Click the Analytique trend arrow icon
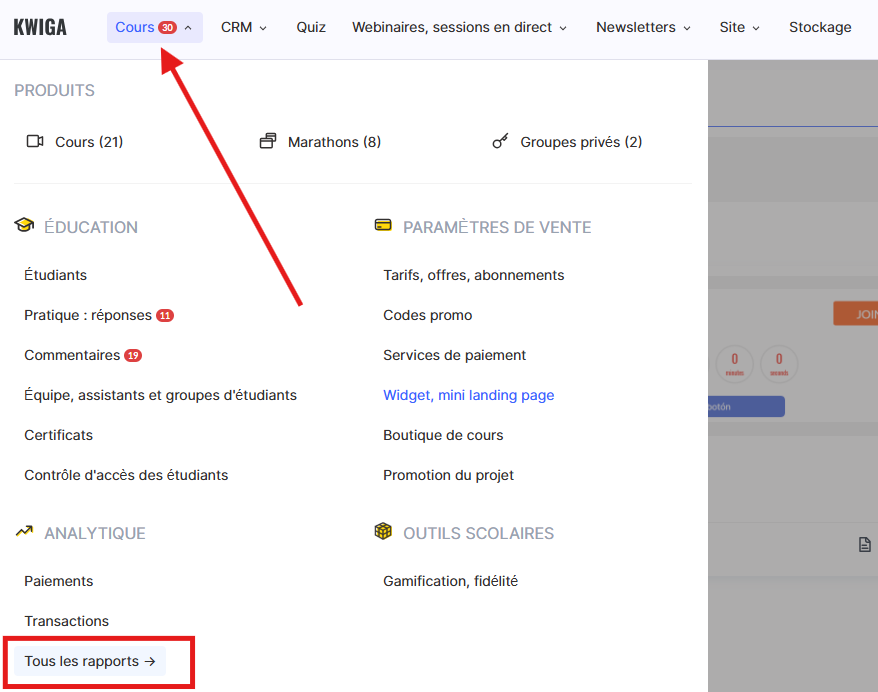Image resolution: width=878 pixels, height=692 pixels. click(24, 531)
